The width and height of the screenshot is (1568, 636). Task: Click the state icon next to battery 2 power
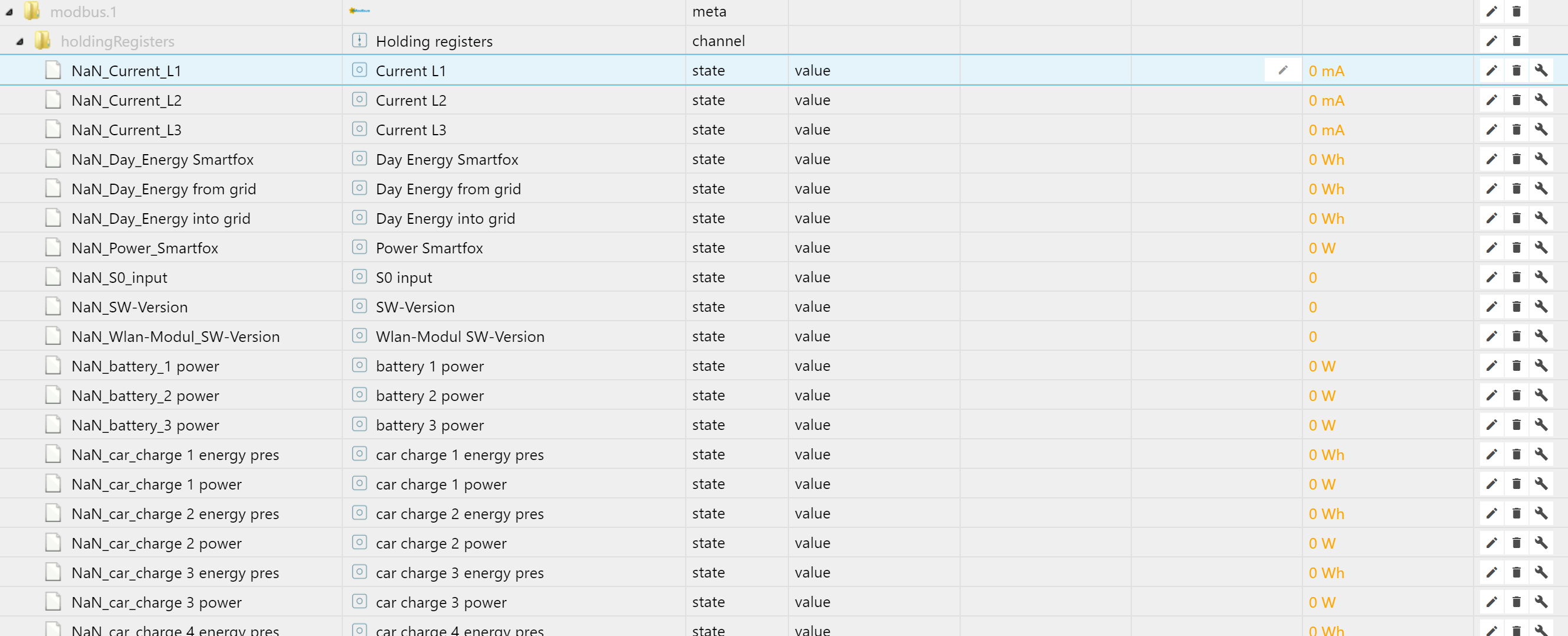[x=360, y=396]
